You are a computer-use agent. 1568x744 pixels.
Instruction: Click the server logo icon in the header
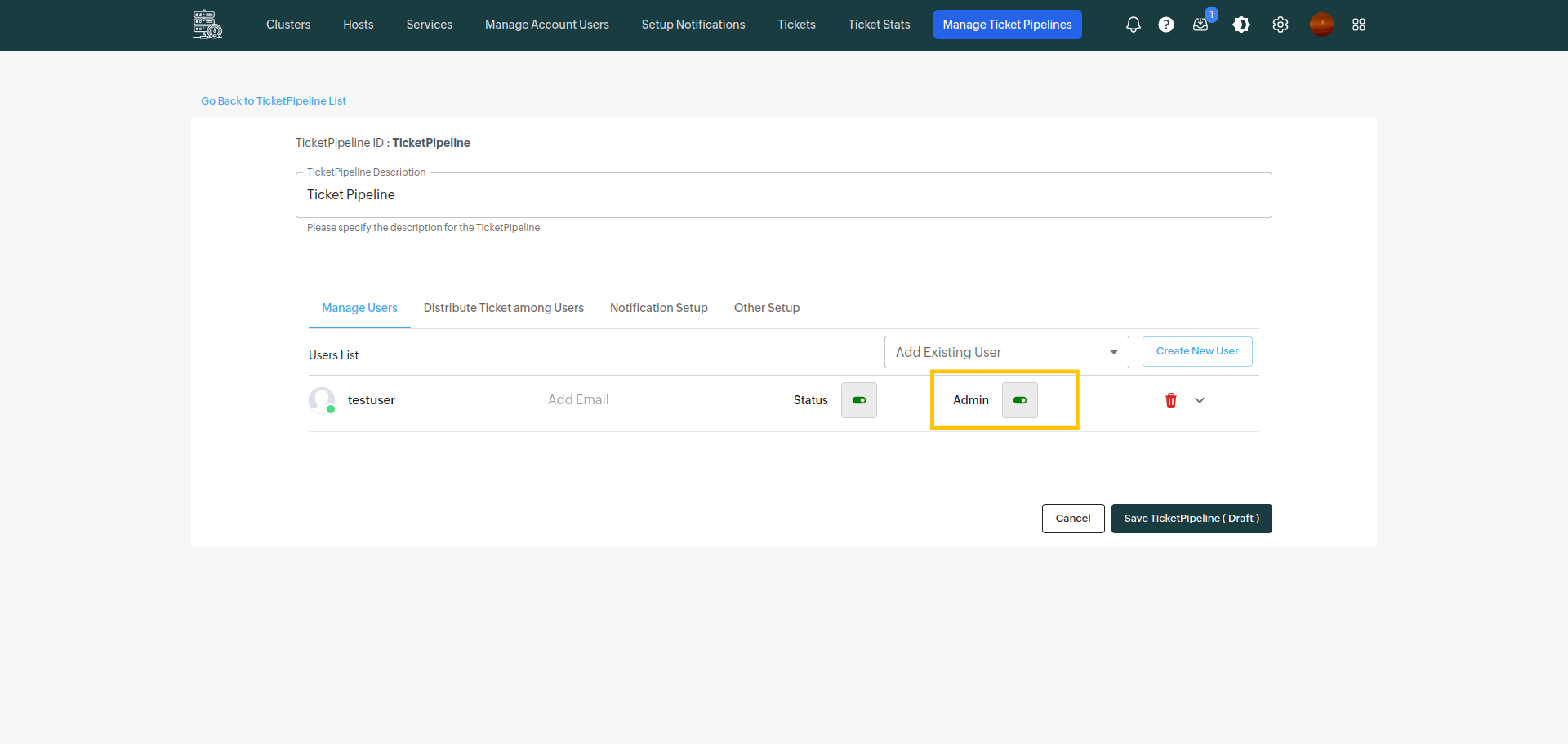click(207, 25)
